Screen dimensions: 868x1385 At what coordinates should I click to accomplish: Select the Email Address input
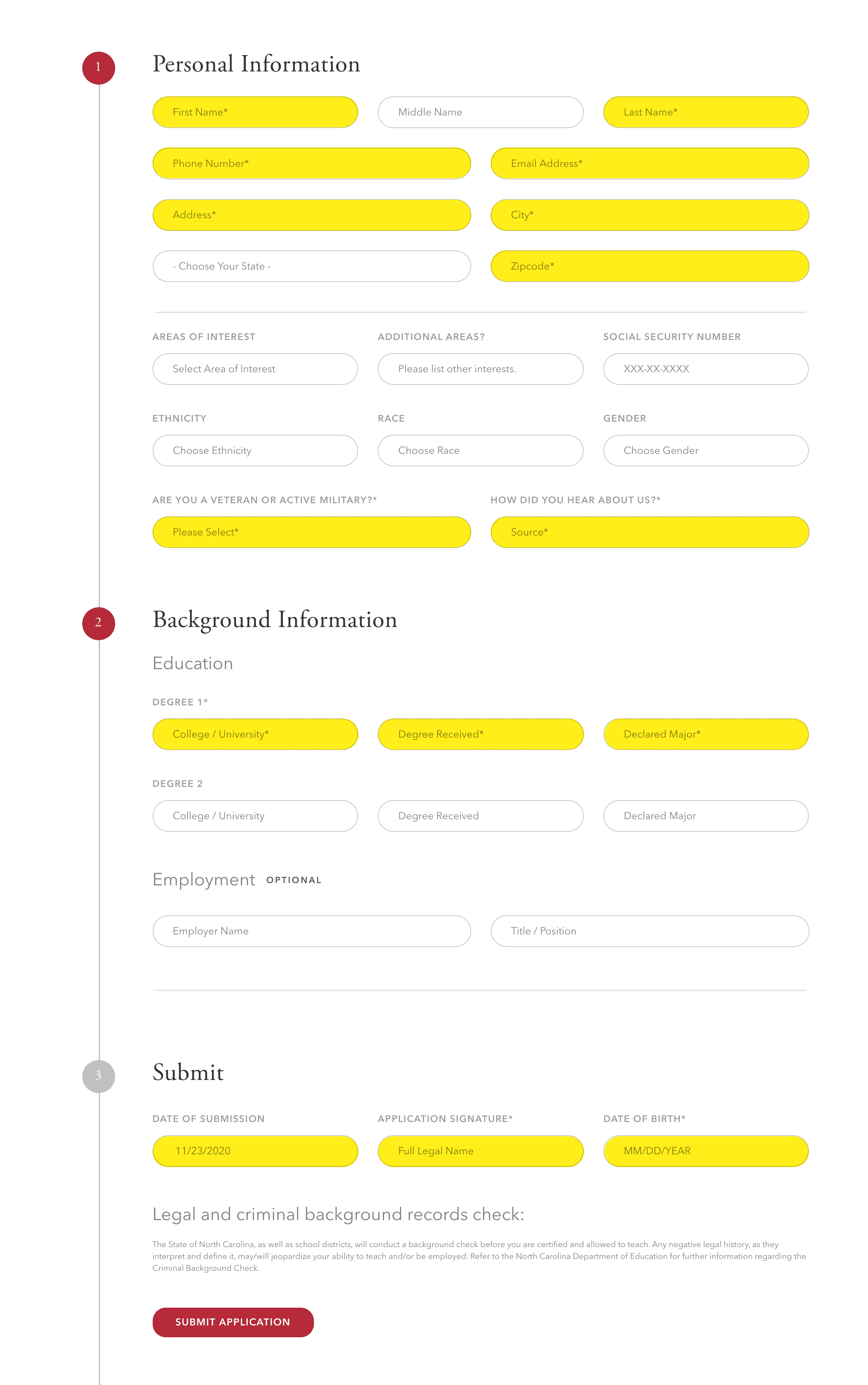point(649,164)
